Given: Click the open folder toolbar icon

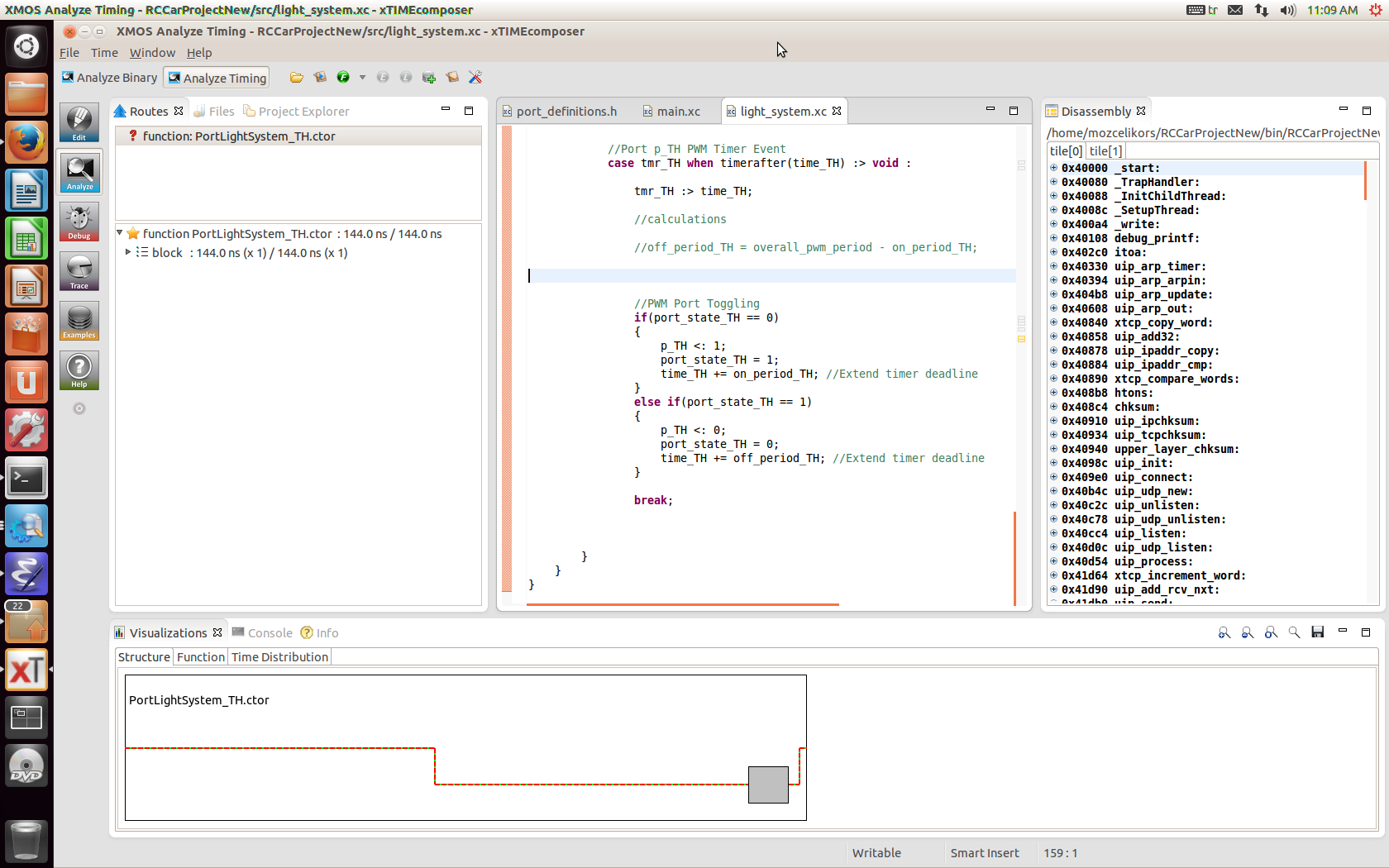Looking at the screenshot, I should [x=296, y=78].
